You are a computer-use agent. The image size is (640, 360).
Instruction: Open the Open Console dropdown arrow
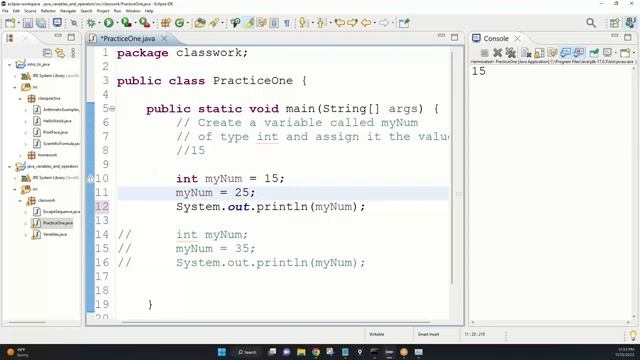click(633, 53)
